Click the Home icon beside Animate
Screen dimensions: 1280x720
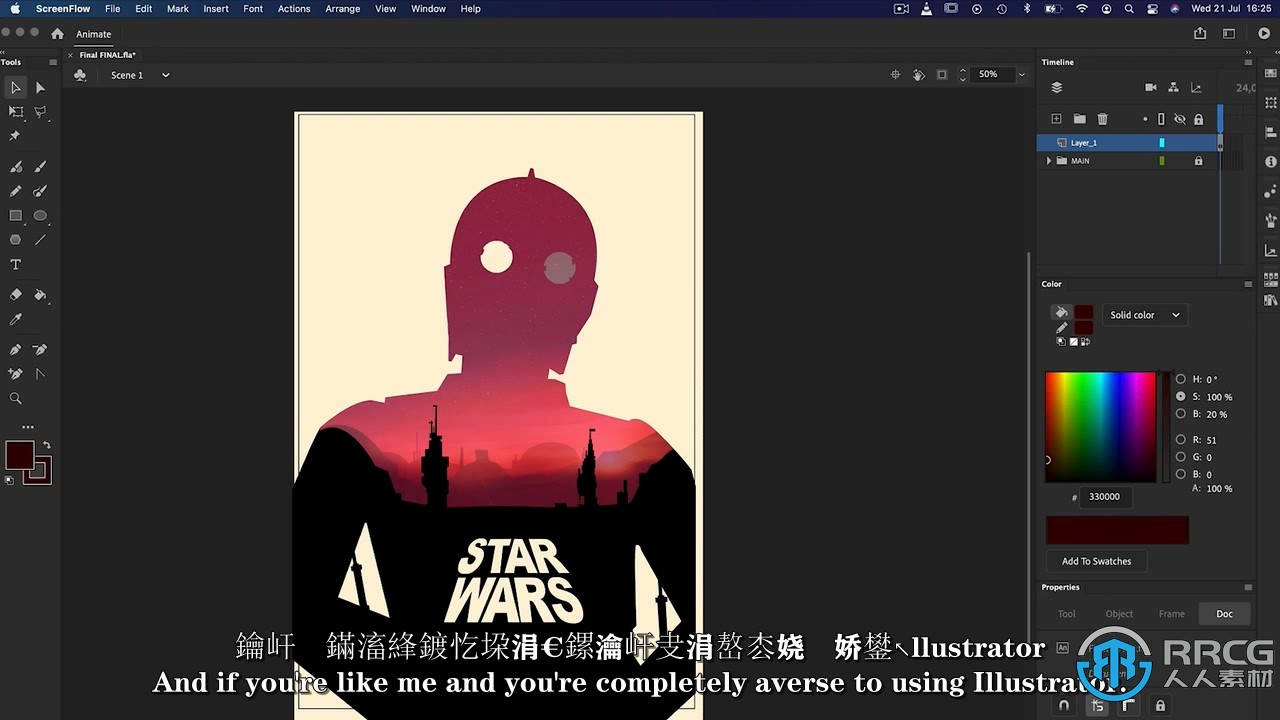click(x=58, y=33)
